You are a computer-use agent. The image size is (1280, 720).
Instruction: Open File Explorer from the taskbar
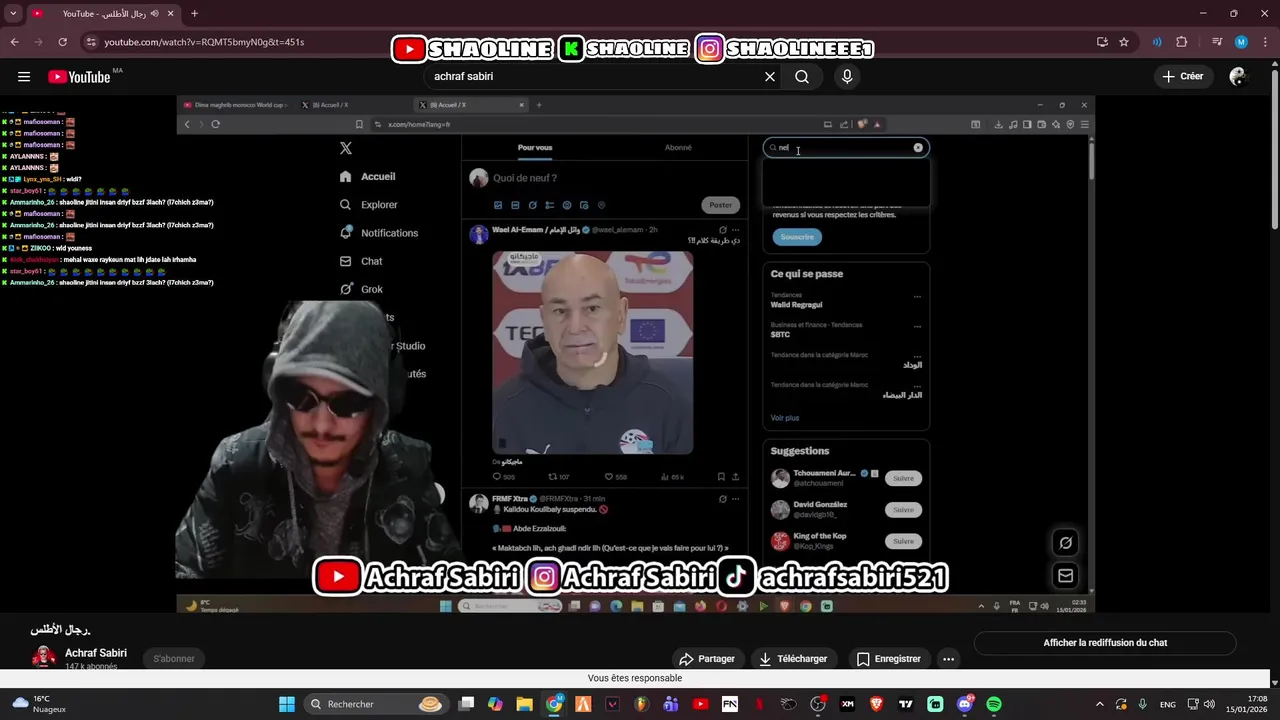(524, 704)
